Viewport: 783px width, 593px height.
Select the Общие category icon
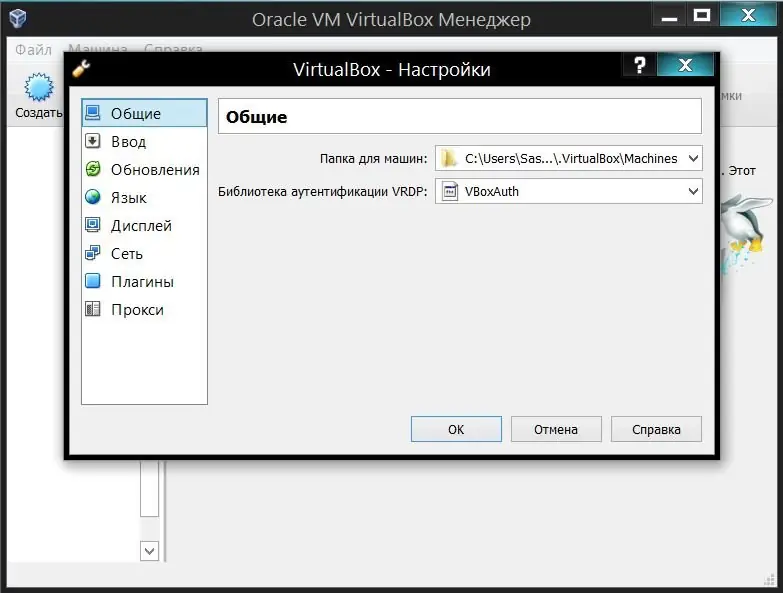93,113
